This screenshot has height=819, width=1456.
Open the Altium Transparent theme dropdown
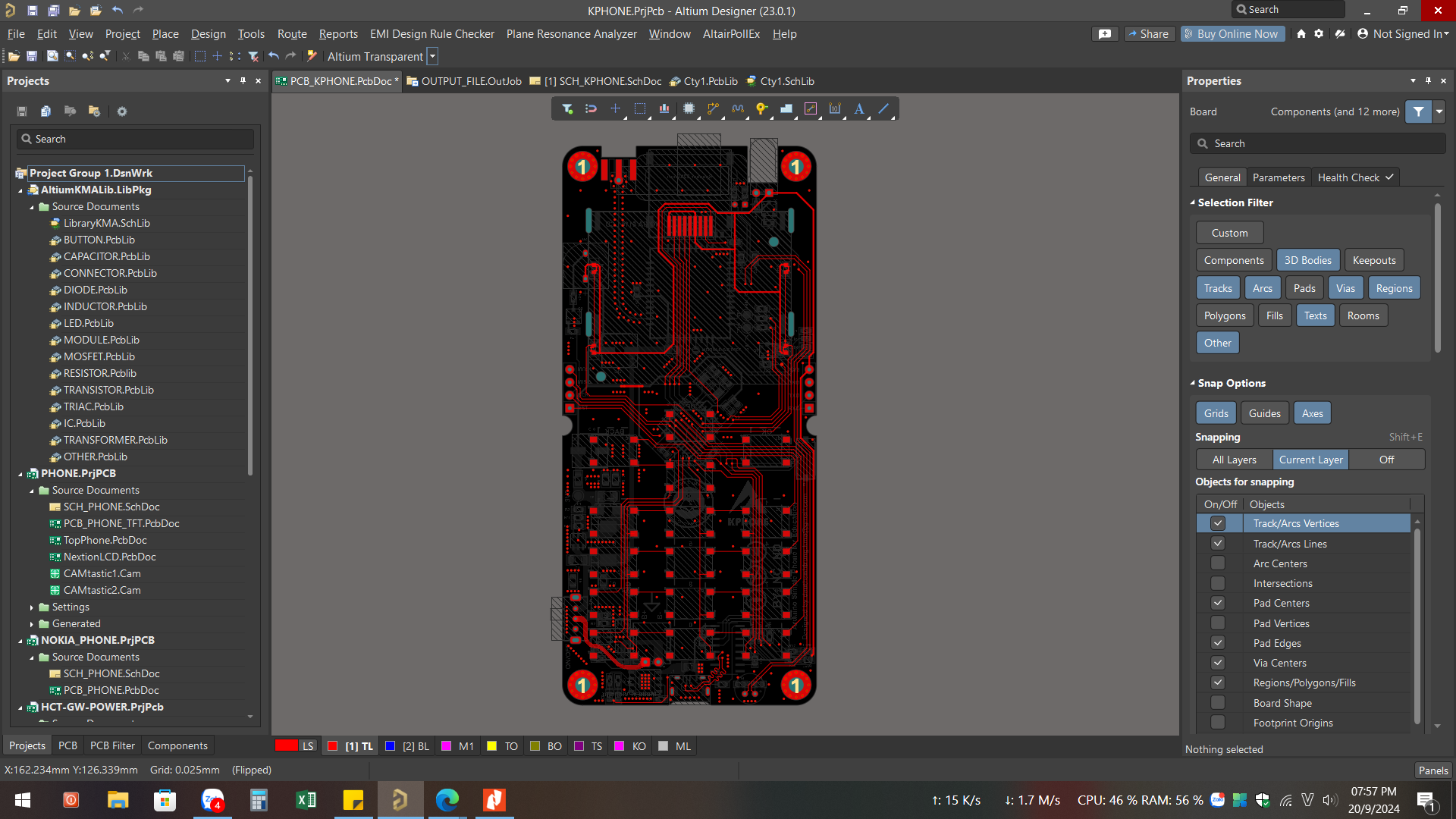tap(432, 56)
